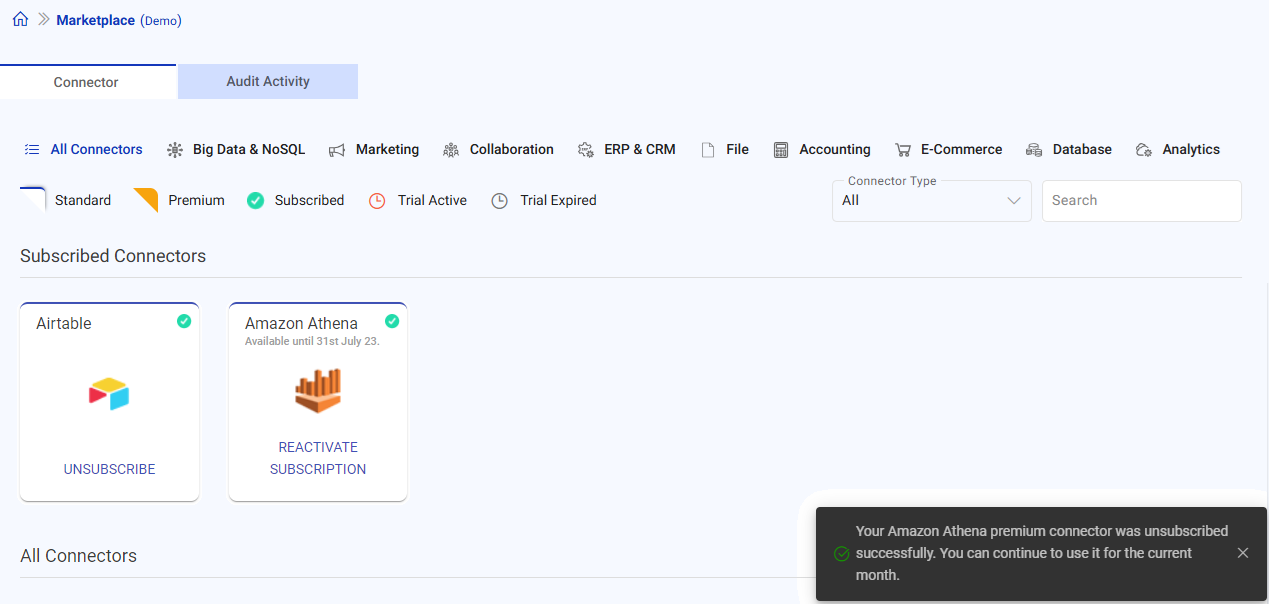The width and height of the screenshot is (1269, 604).
Task: Filter by Trial Active status
Action: (418, 200)
